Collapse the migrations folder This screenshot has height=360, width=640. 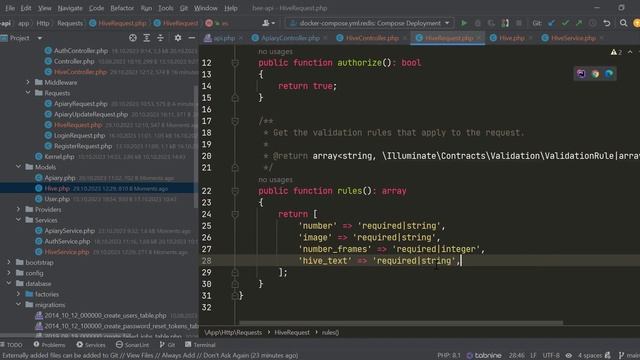tap(18, 305)
